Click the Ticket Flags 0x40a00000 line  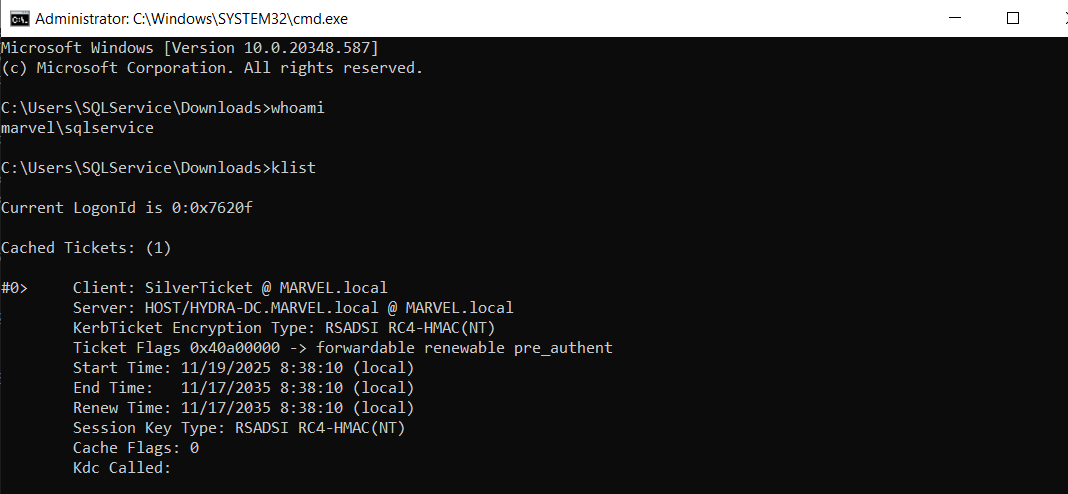343,348
